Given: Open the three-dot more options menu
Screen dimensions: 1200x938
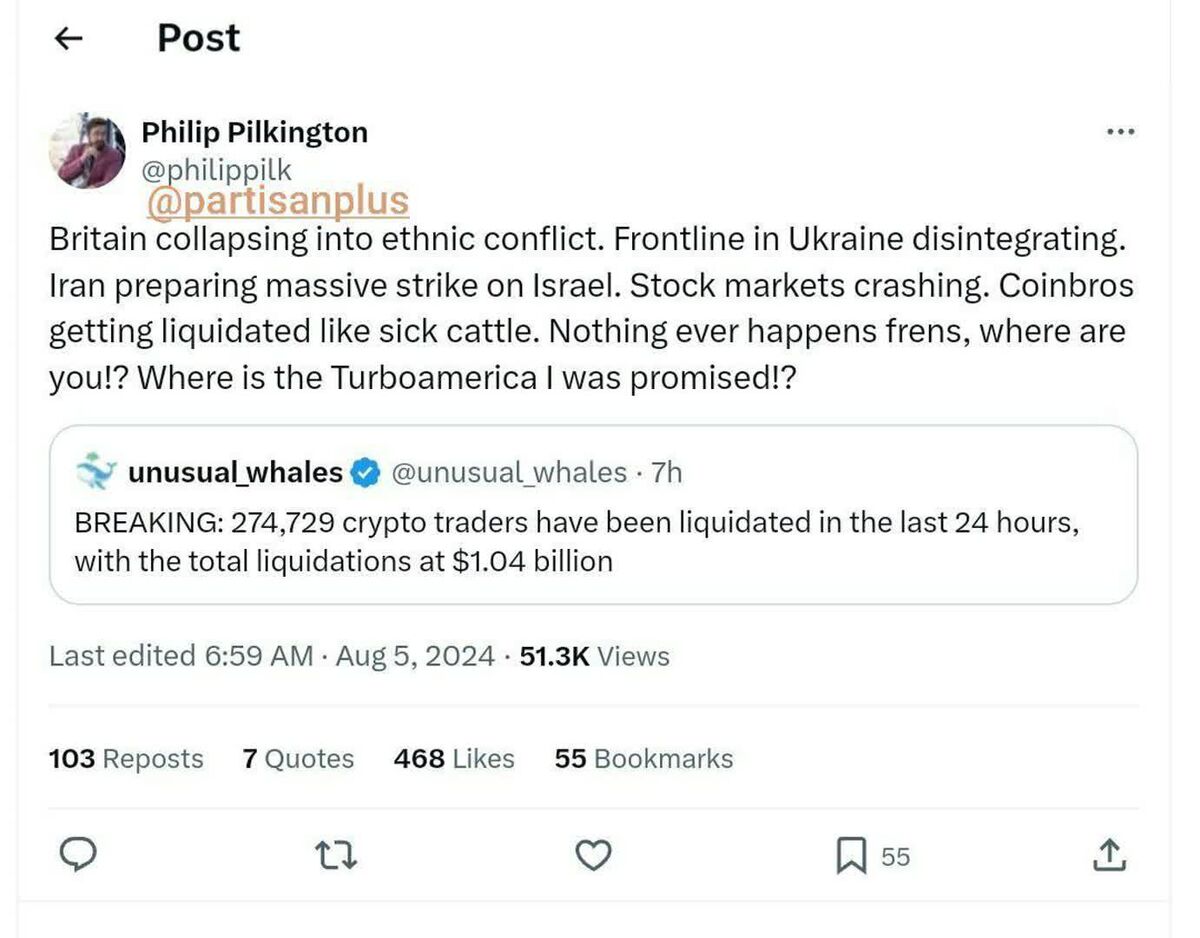Looking at the screenshot, I should coord(1119,132).
